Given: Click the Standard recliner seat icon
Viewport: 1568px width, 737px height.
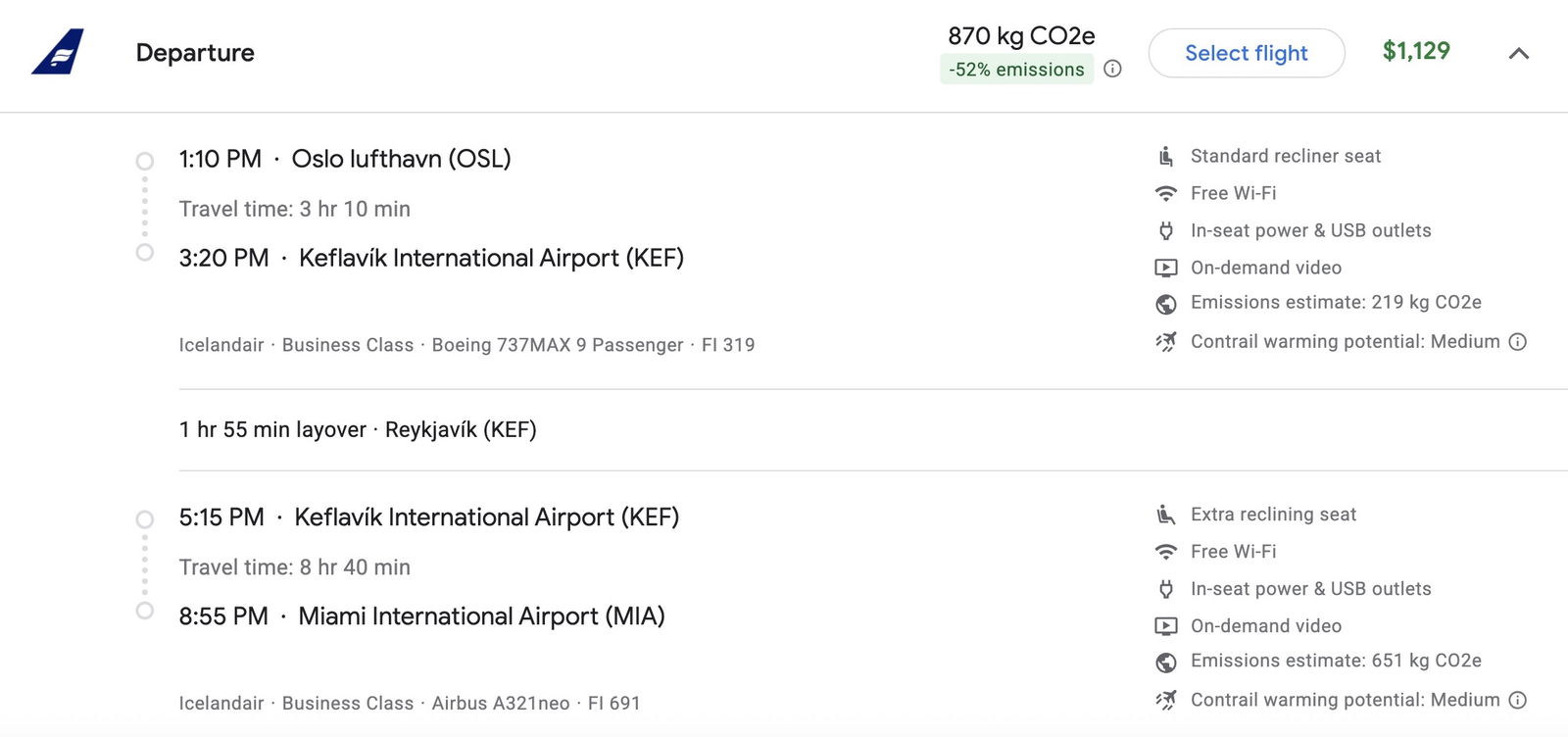Looking at the screenshot, I should 1165,157.
